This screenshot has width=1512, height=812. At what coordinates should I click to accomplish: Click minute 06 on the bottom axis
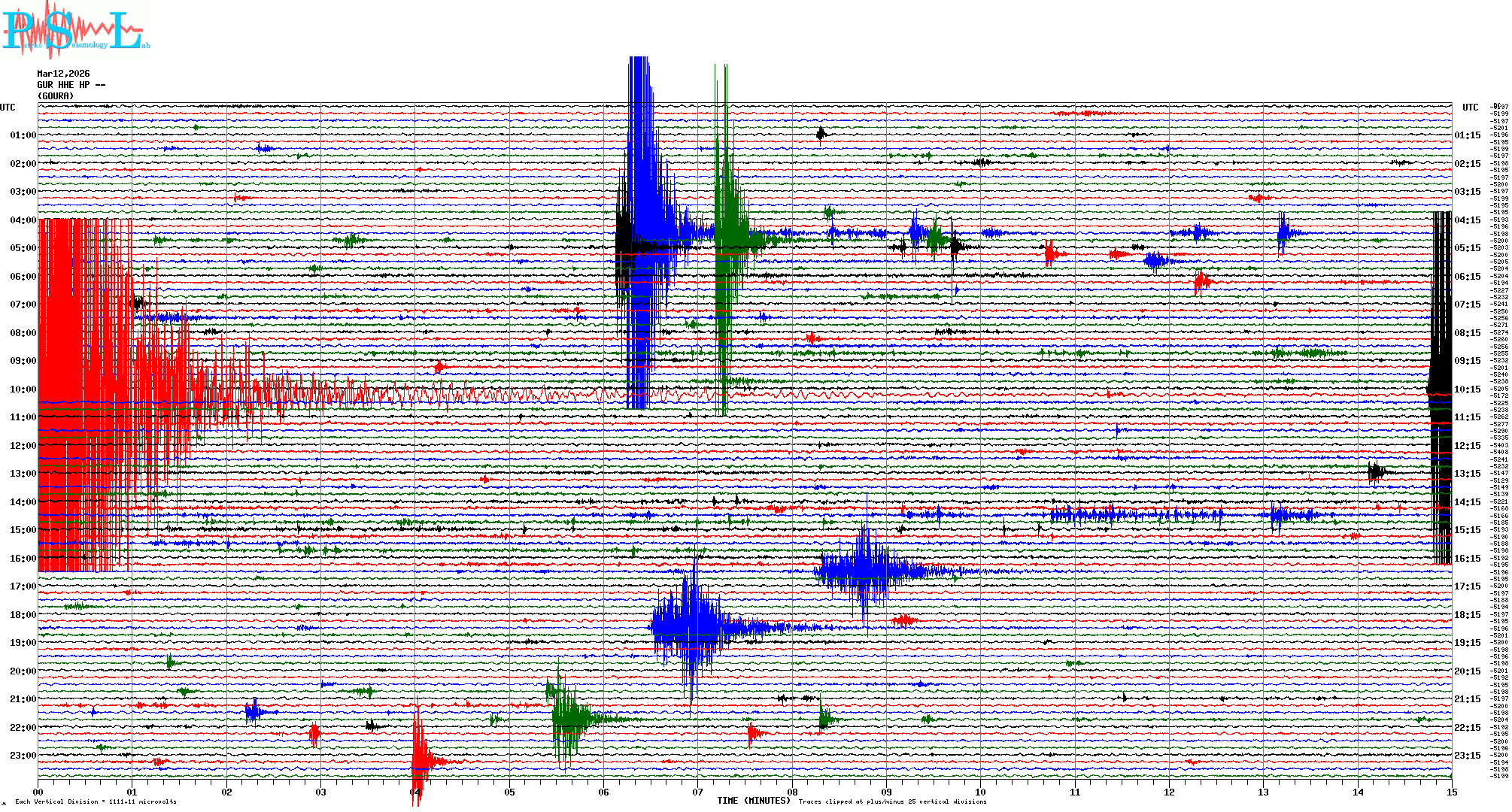[x=603, y=792]
